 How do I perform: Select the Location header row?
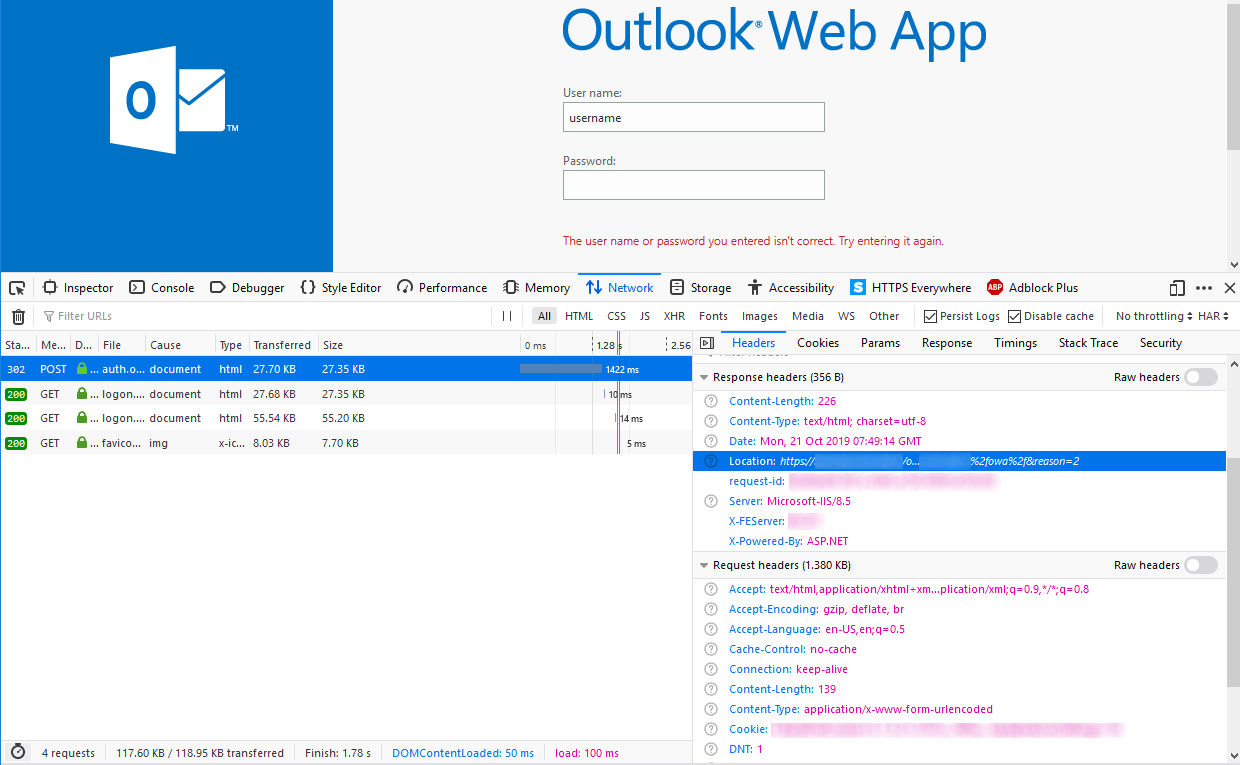point(959,461)
